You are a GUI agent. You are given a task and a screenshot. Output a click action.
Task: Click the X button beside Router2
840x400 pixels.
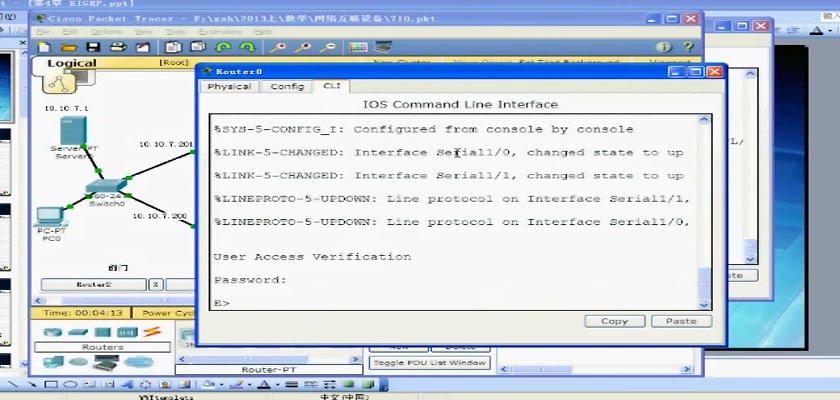(x=155, y=284)
